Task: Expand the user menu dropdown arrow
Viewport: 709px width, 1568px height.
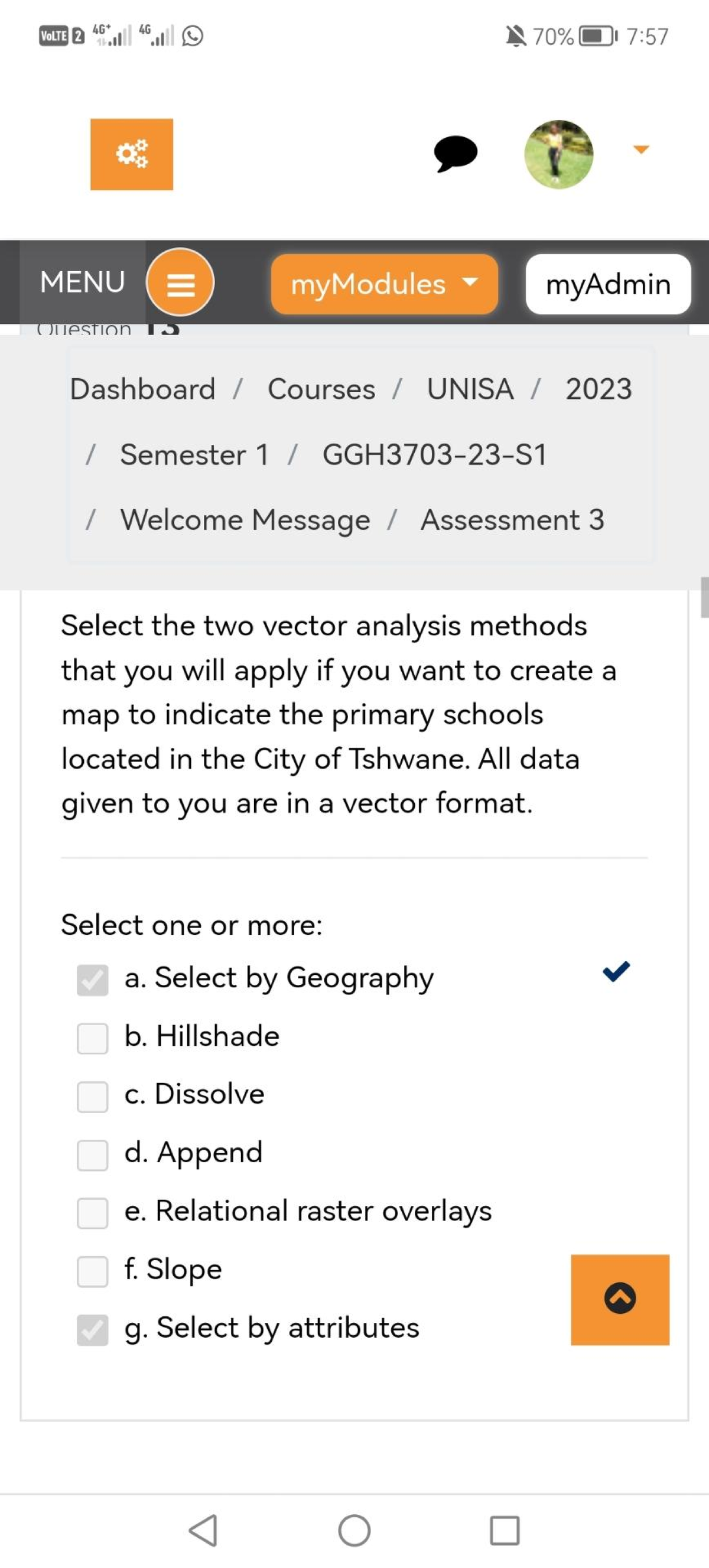Action: tap(641, 149)
